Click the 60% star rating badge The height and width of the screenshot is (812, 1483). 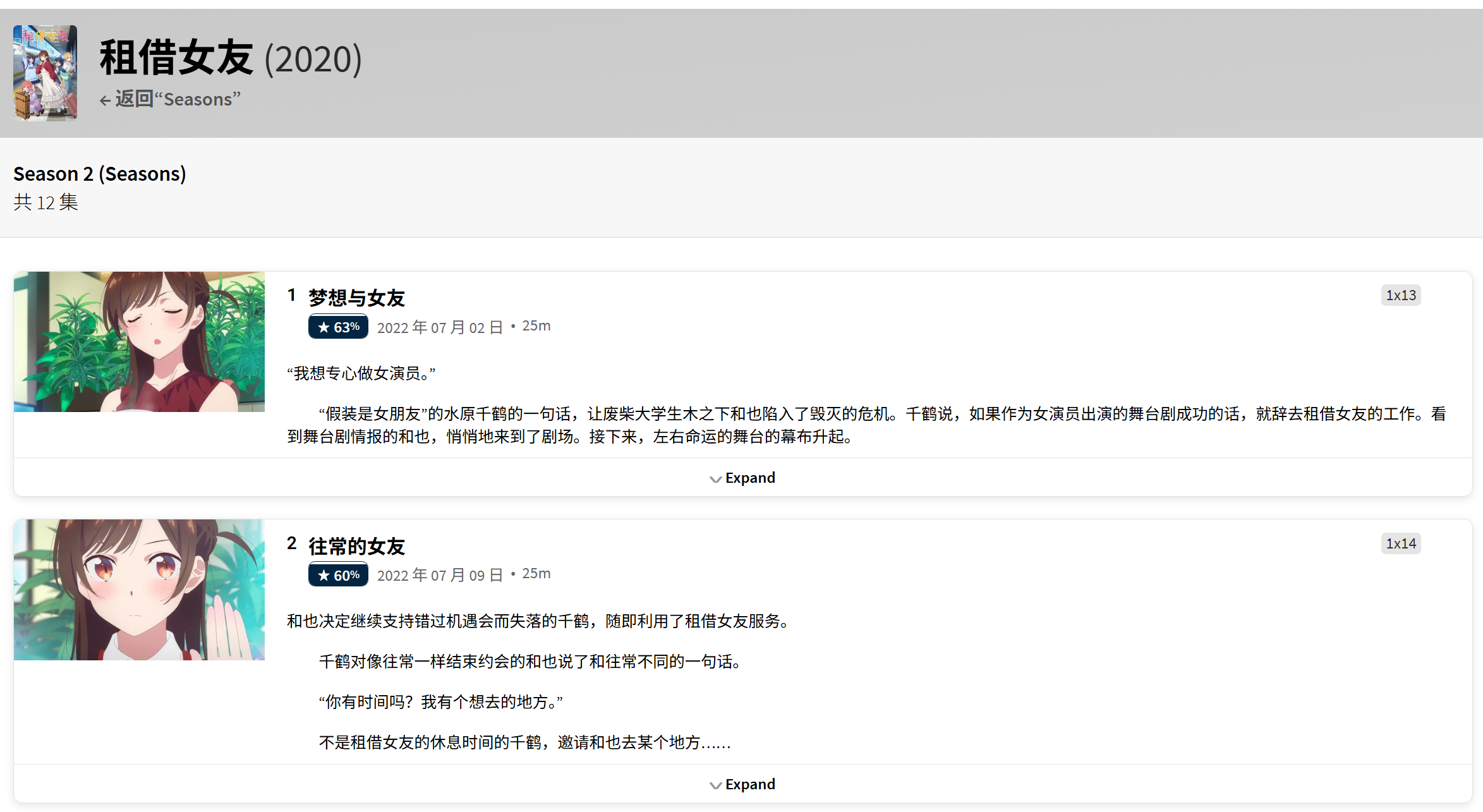pyautogui.click(x=338, y=575)
